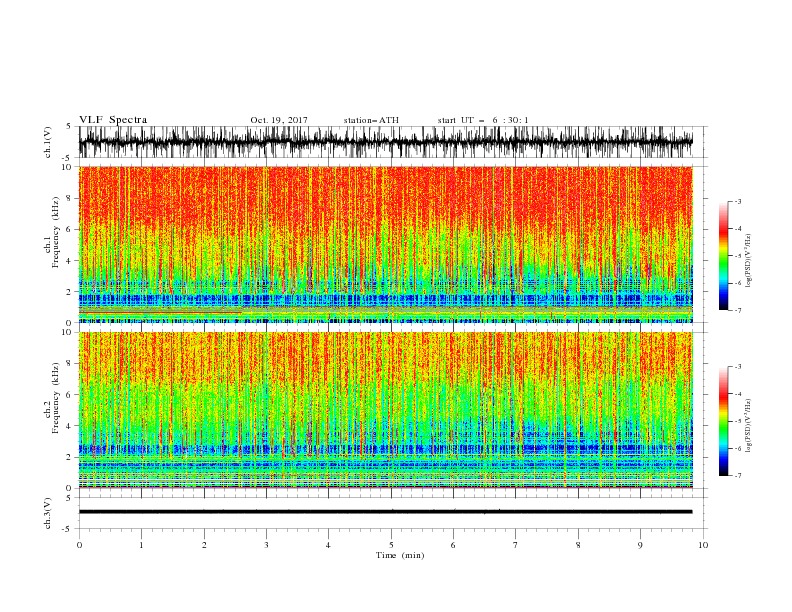Click the ch.2 PSD color bar
The image size is (792, 612).
(x=723, y=421)
